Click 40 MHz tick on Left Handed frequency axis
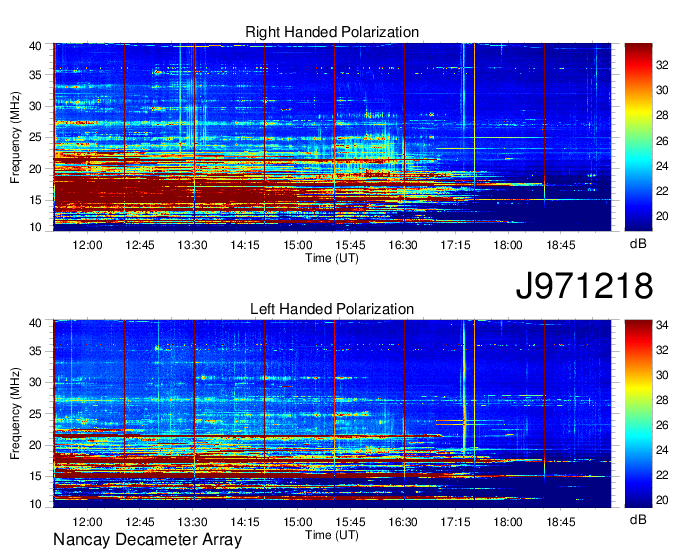Screen dimensions: 680x552 coord(35,323)
